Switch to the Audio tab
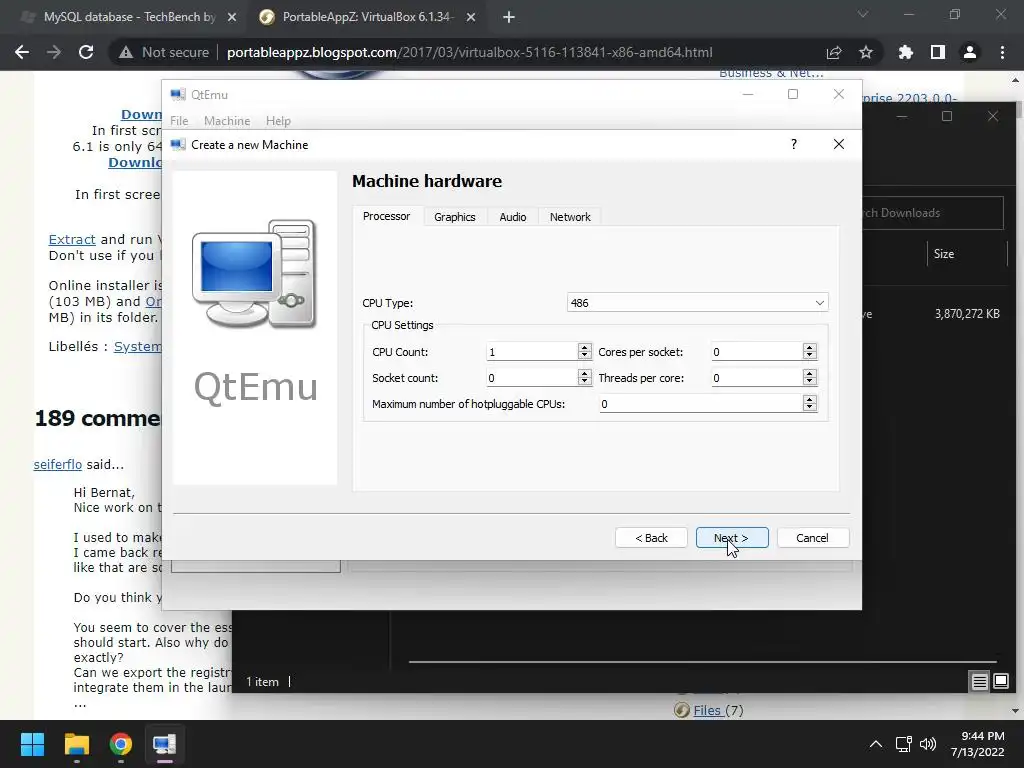 (513, 217)
